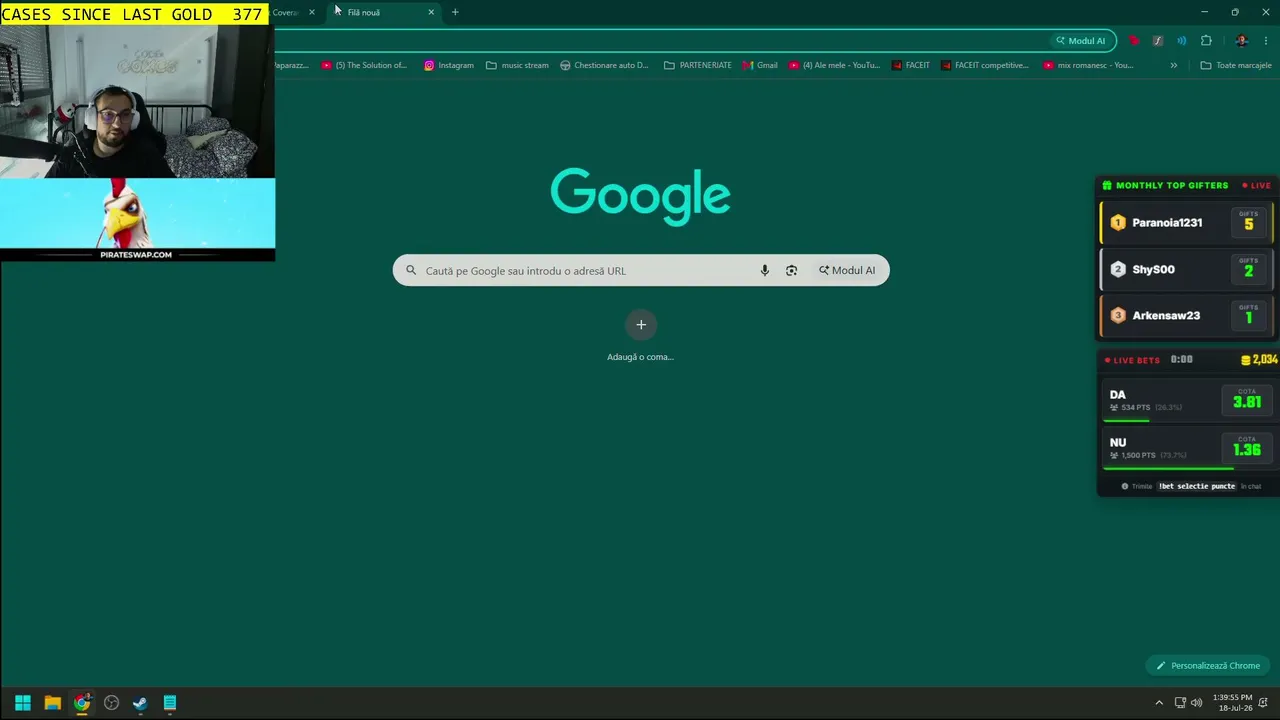Open the 'Ale mele - YouTu...' bookmark
This screenshot has height=720, width=1280.
point(834,65)
